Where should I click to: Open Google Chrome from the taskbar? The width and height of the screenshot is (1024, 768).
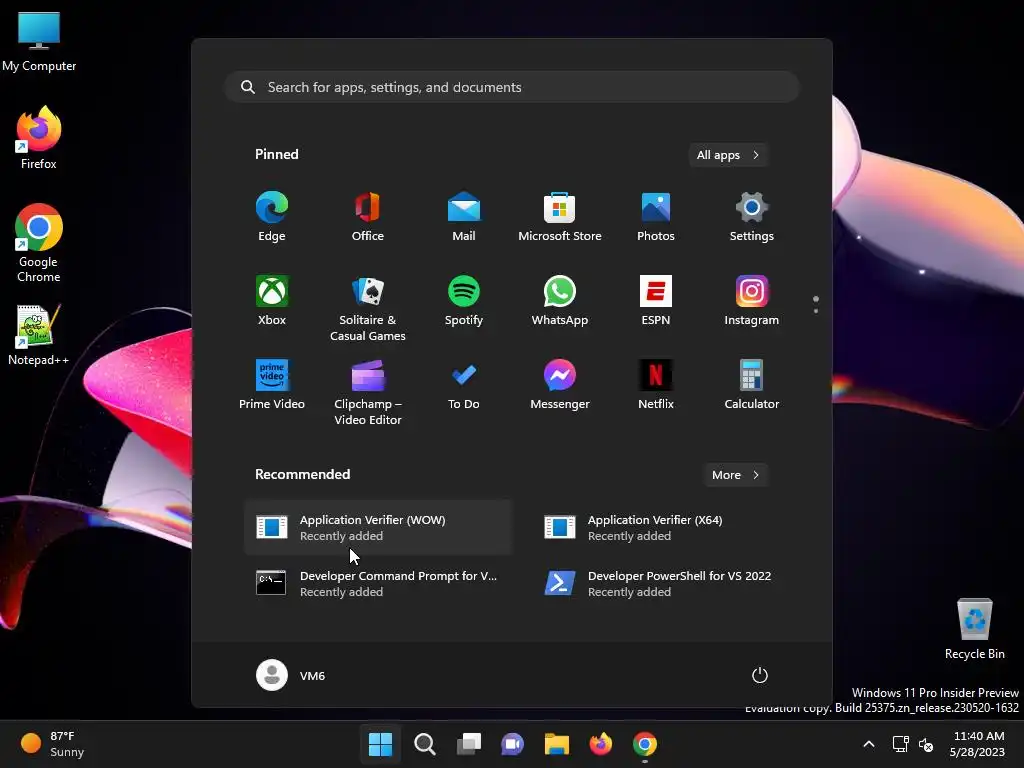645,744
